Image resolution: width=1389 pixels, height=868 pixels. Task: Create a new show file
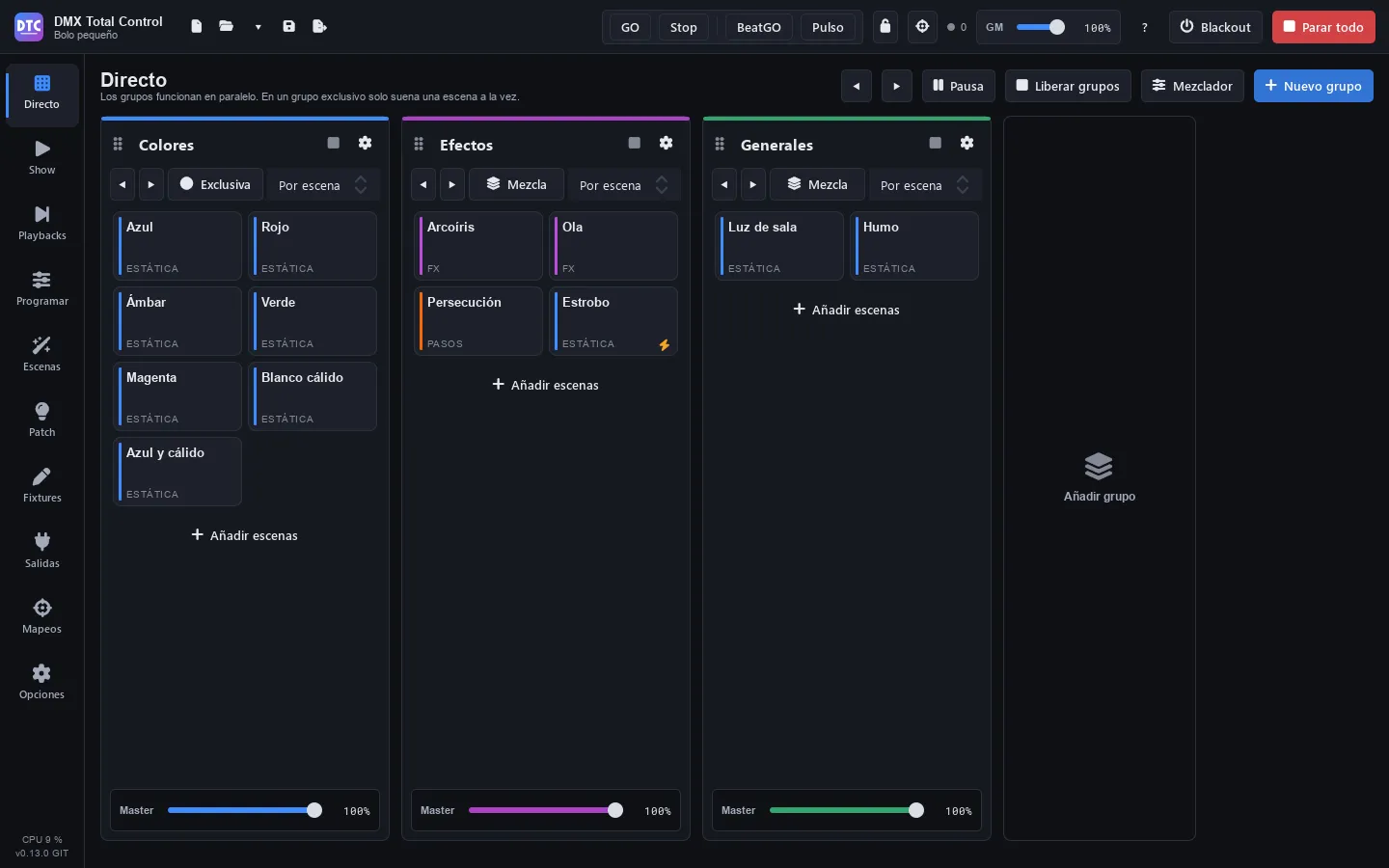pos(197,27)
